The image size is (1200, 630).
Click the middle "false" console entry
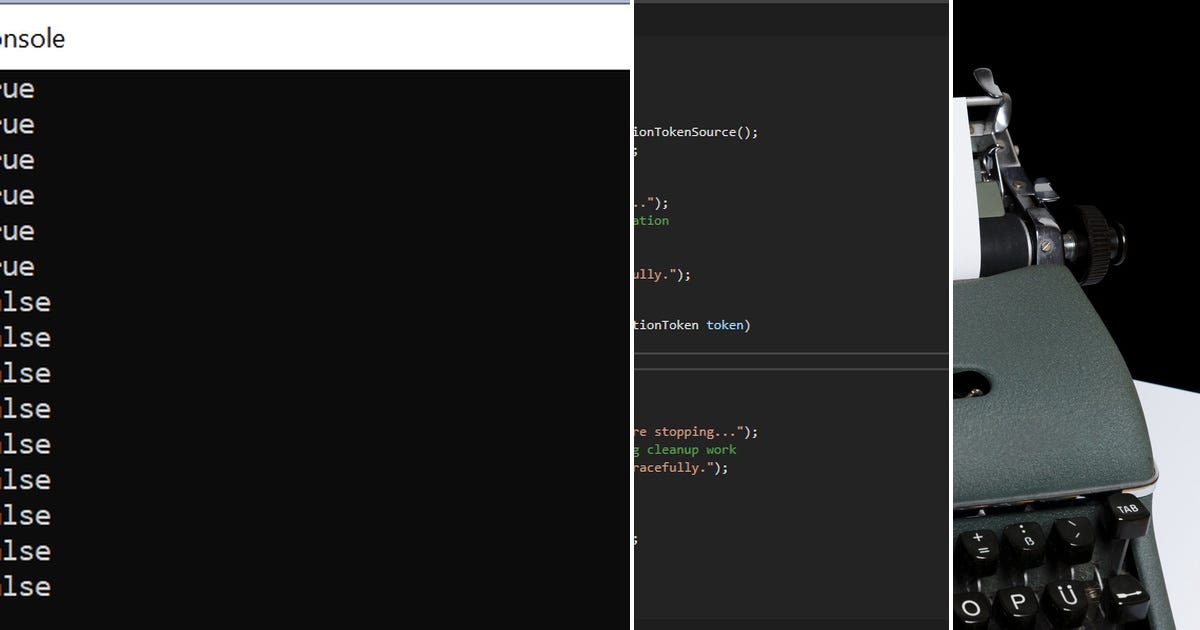point(27,444)
